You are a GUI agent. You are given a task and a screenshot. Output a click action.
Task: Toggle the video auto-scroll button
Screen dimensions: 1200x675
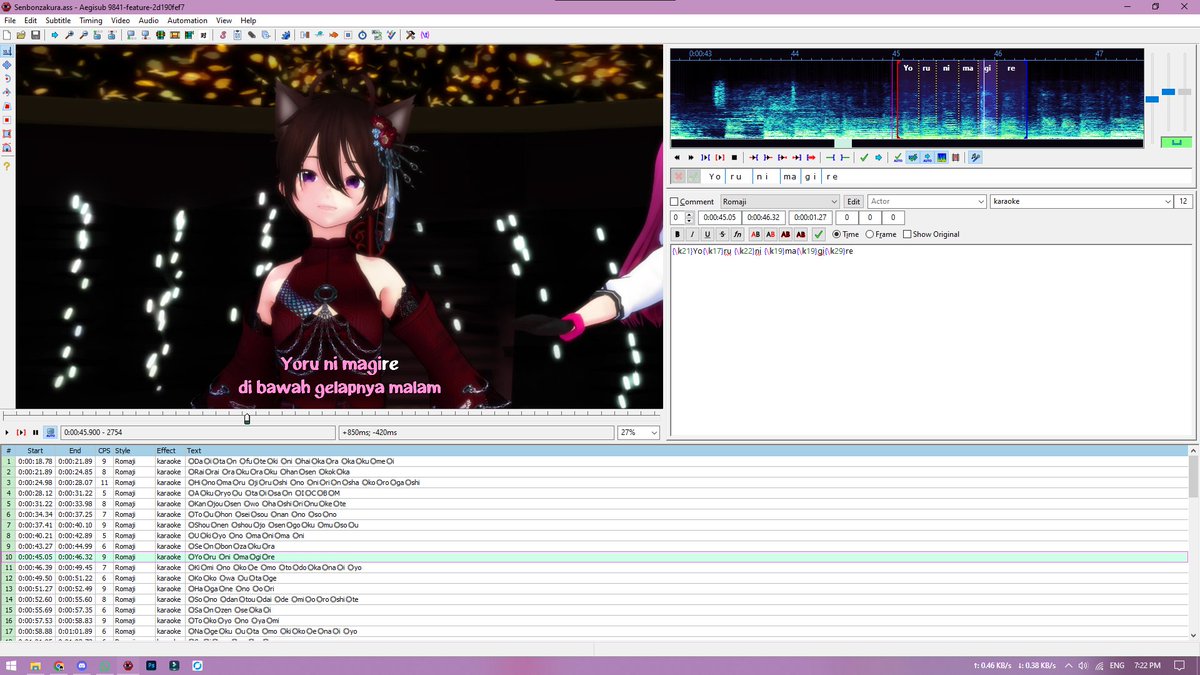[x=50, y=432]
